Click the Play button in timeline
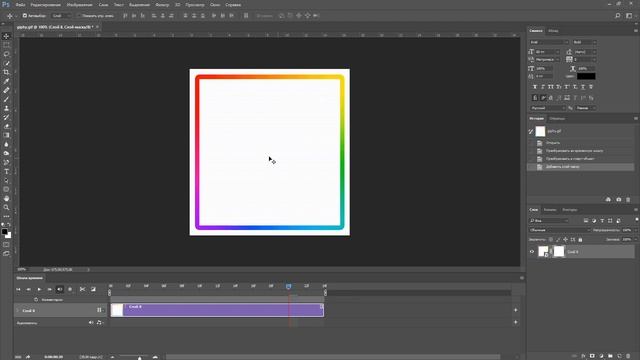 (39, 289)
